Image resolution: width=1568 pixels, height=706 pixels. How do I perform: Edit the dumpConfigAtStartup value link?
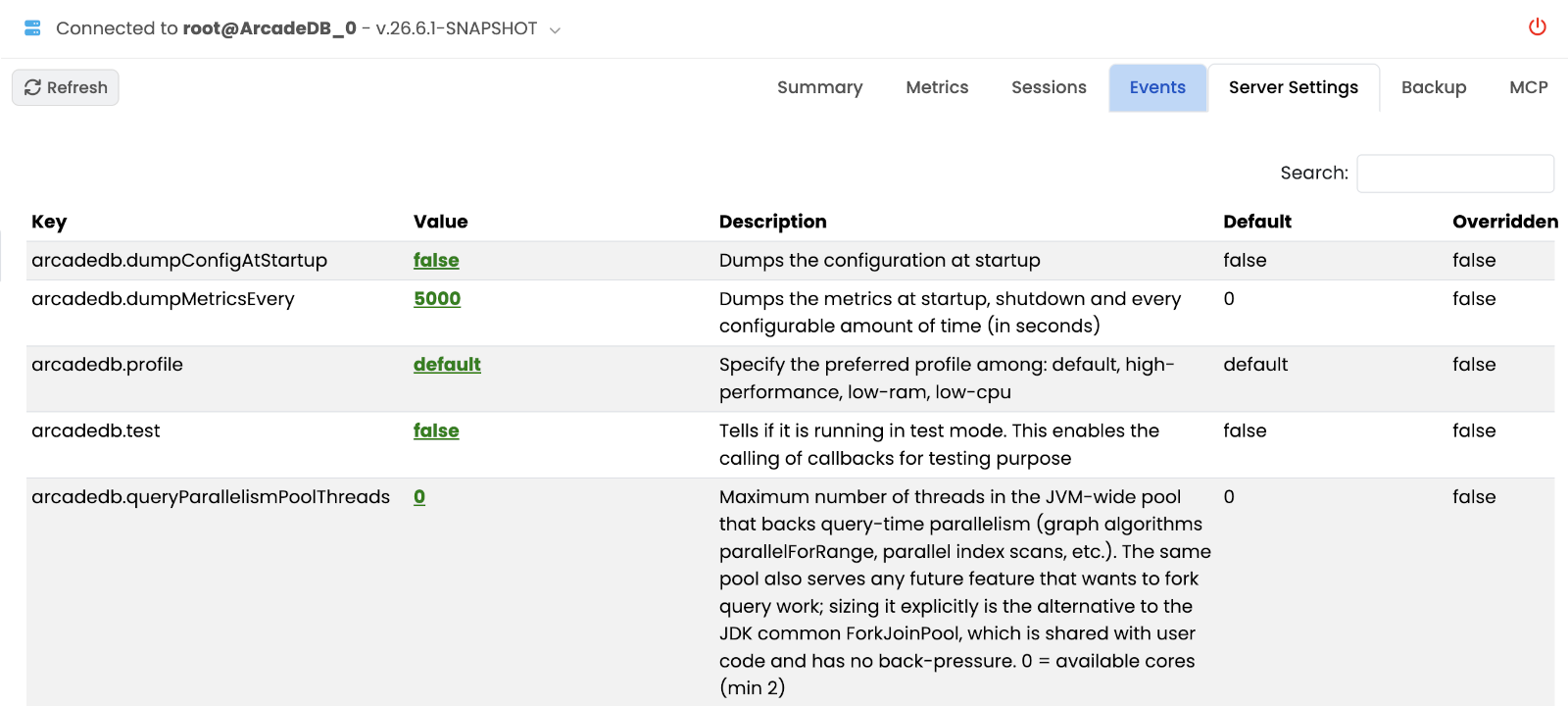[436, 260]
